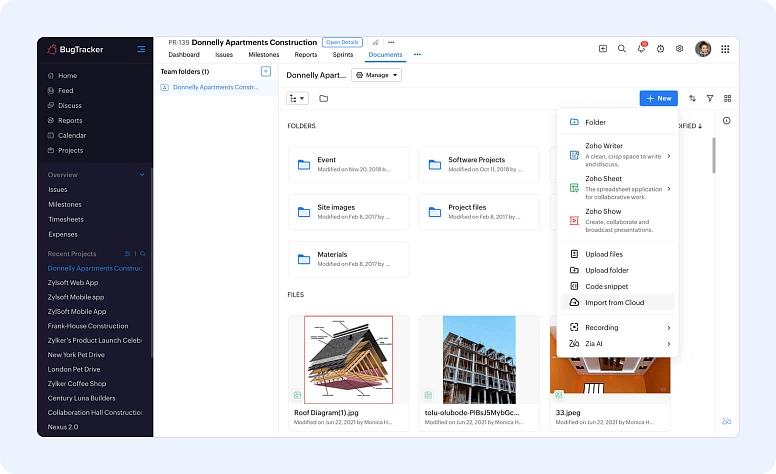Toggle the info details panel icon
The height and width of the screenshot is (474, 776).
click(x=726, y=121)
